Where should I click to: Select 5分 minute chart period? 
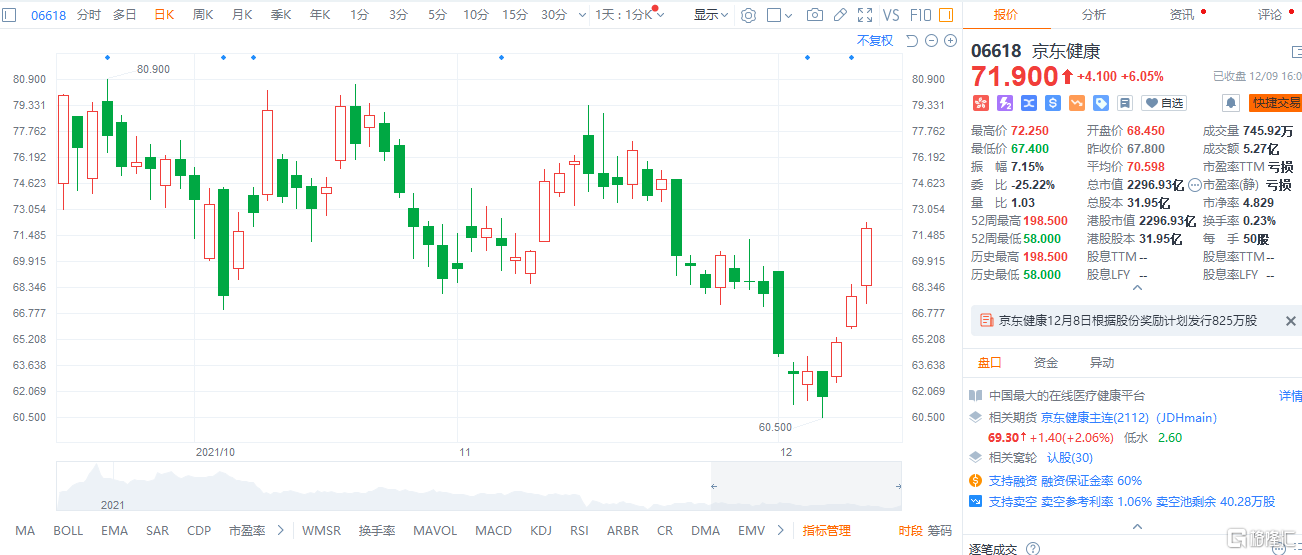[437, 15]
